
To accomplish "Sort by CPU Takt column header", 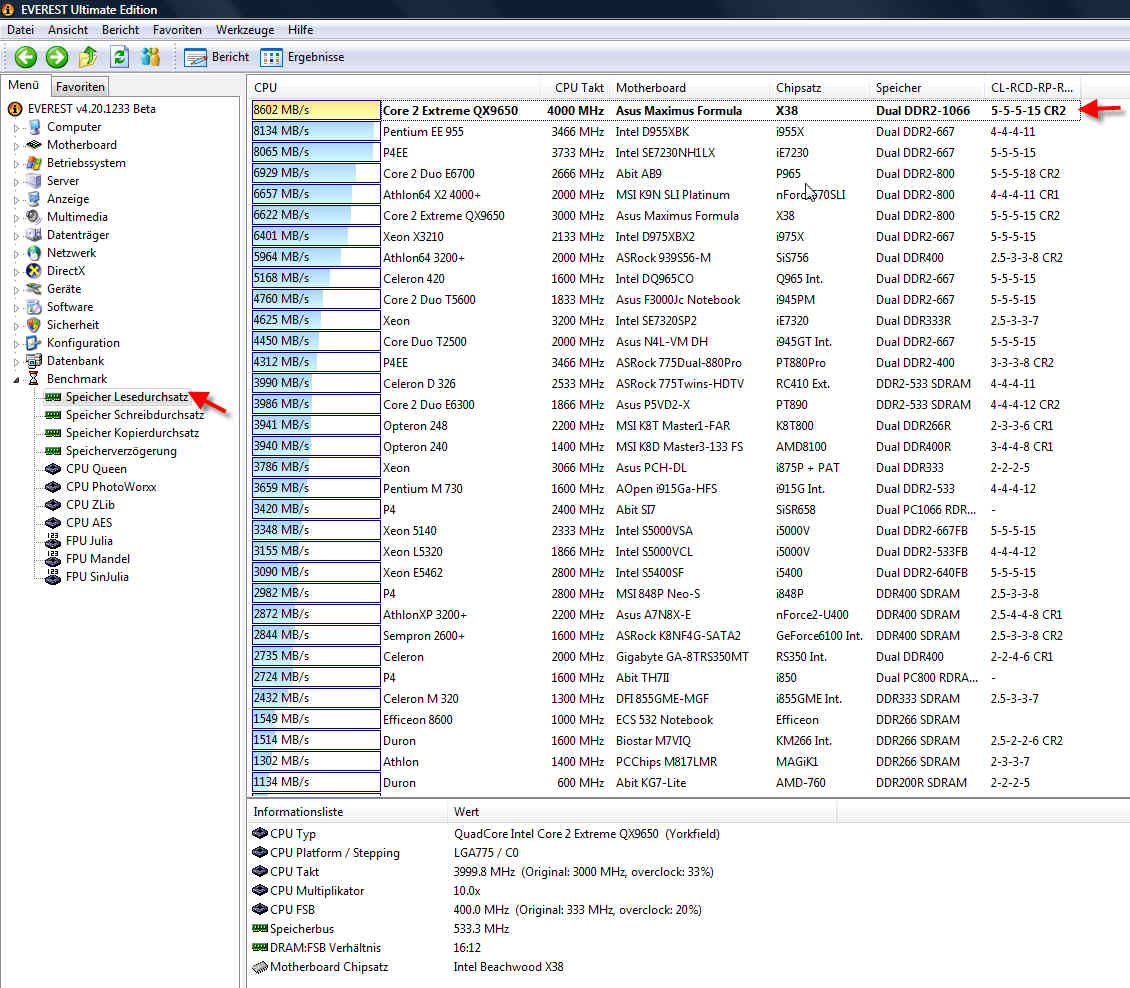I will tap(575, 88).
